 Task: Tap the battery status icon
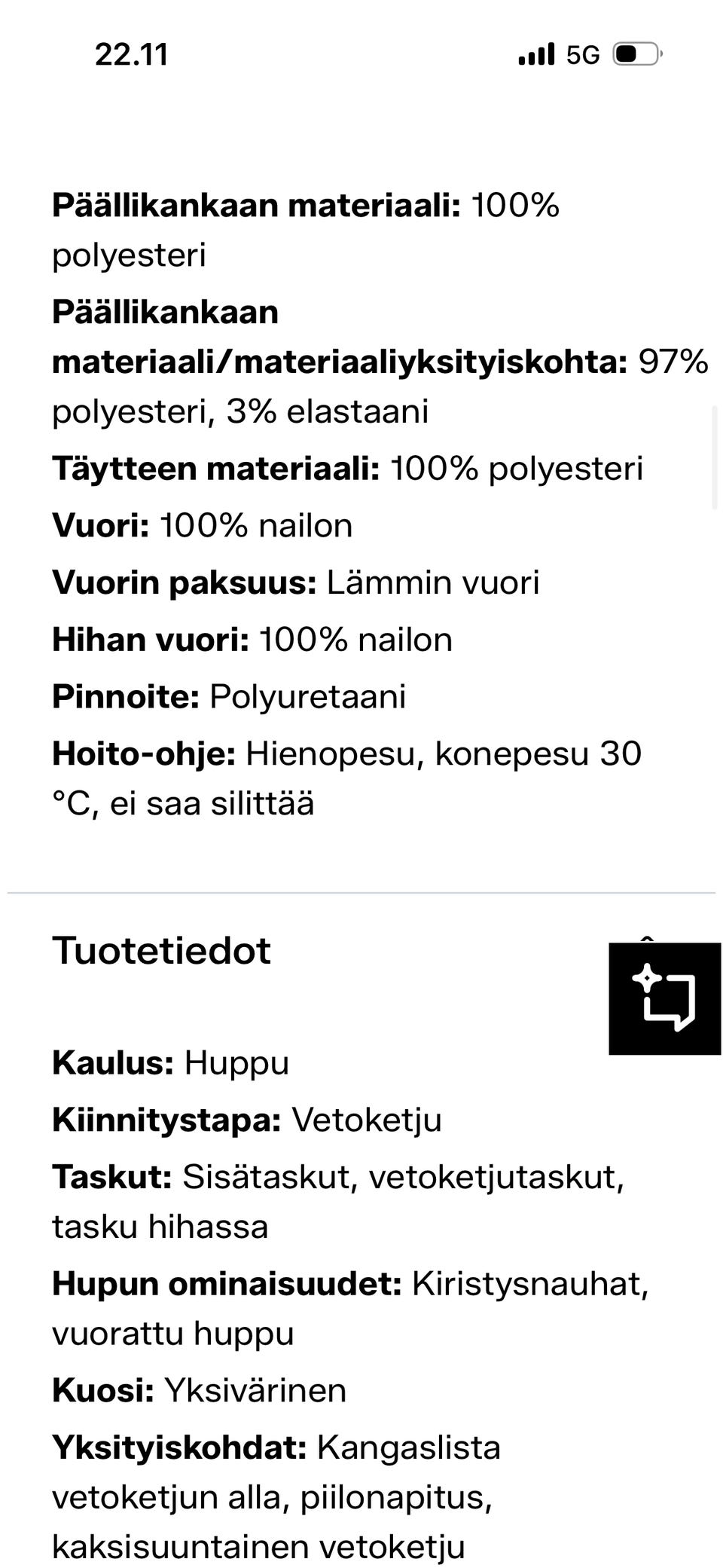(636, 53)
